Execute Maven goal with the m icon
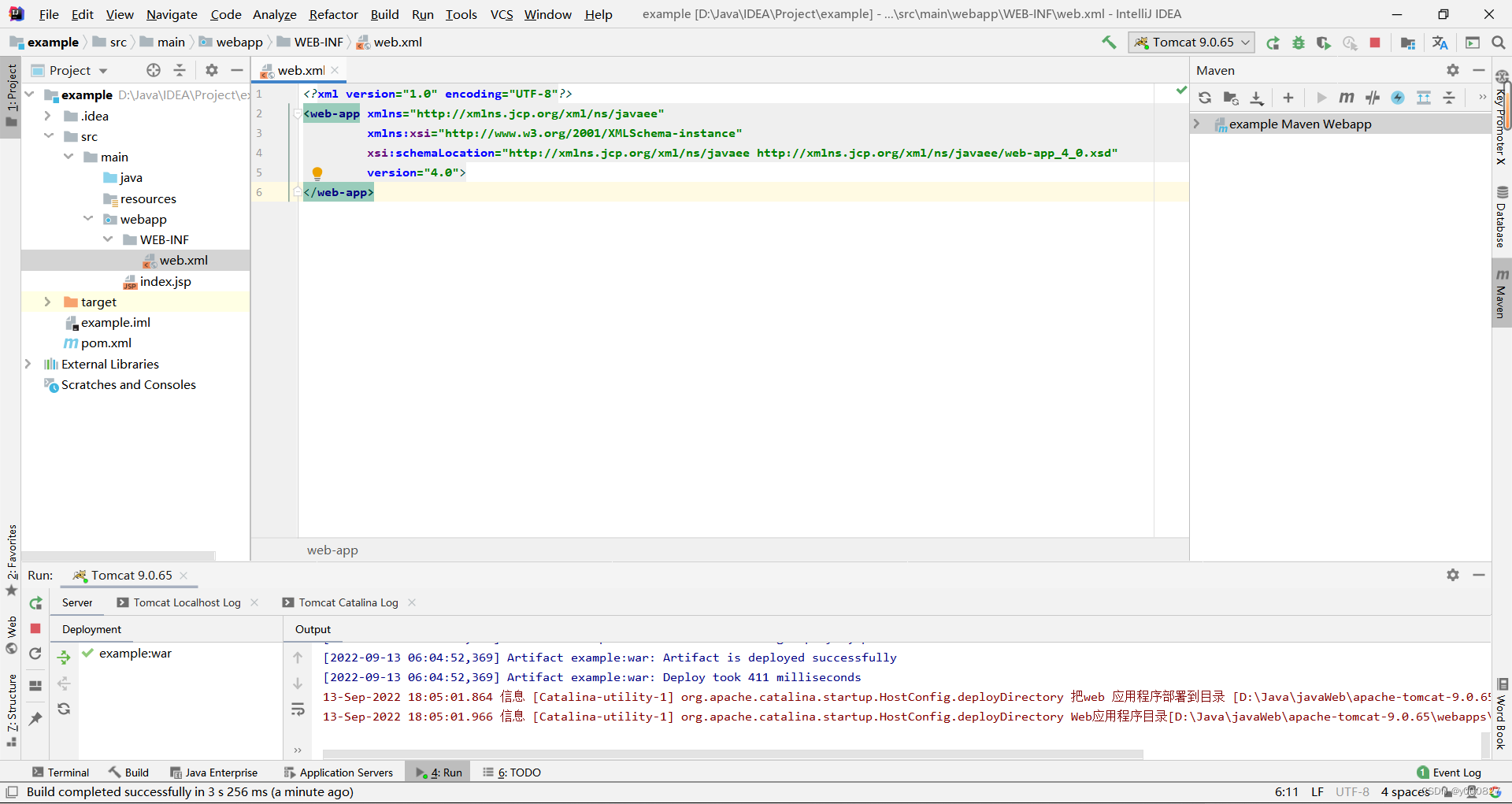The image size is (1512, 804). tap(1347, 98)
